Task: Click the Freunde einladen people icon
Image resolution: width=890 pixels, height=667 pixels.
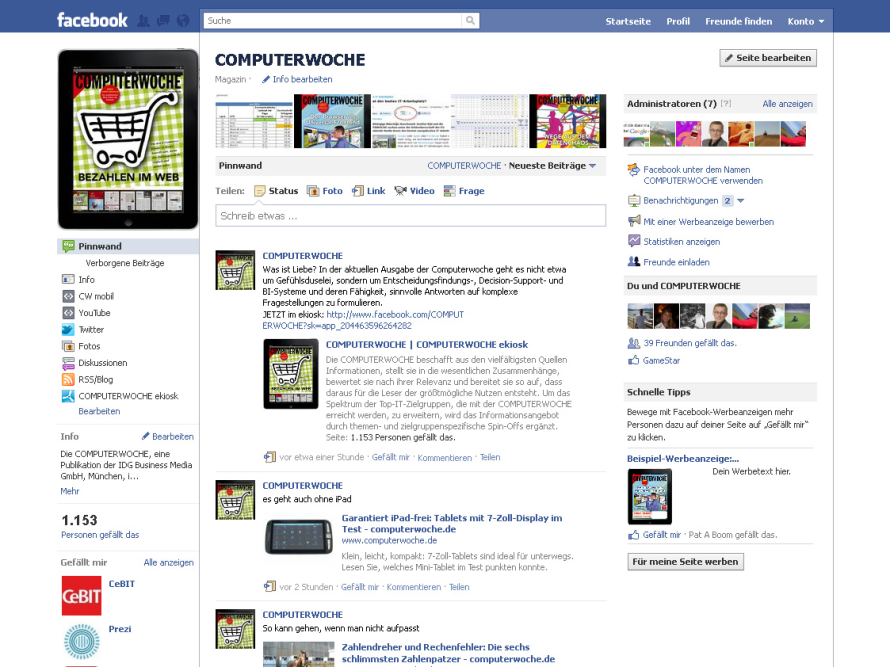Action: coord(634,262)
